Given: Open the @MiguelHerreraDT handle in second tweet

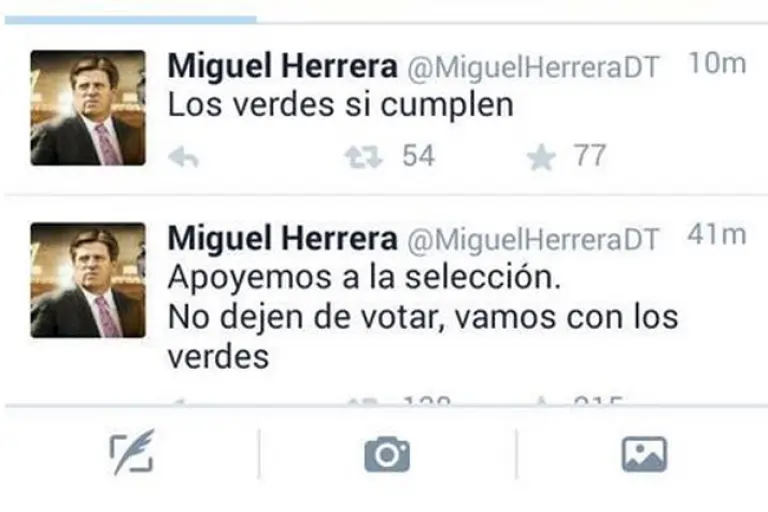Looking at the screenshot, I should 533,240.
